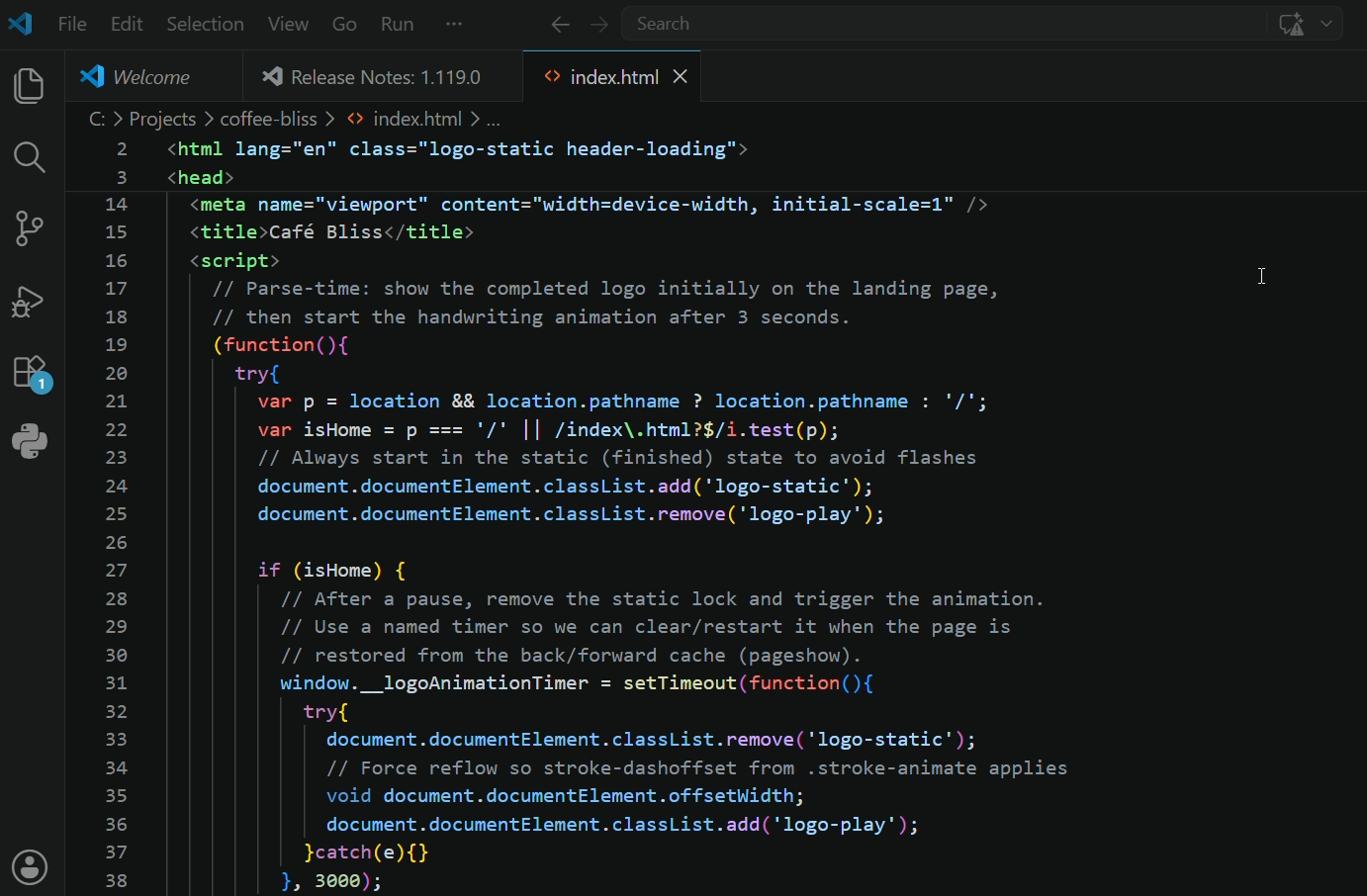Go back with the left arrow
This screenshot has height=896, width=1367.
(561, 24)
